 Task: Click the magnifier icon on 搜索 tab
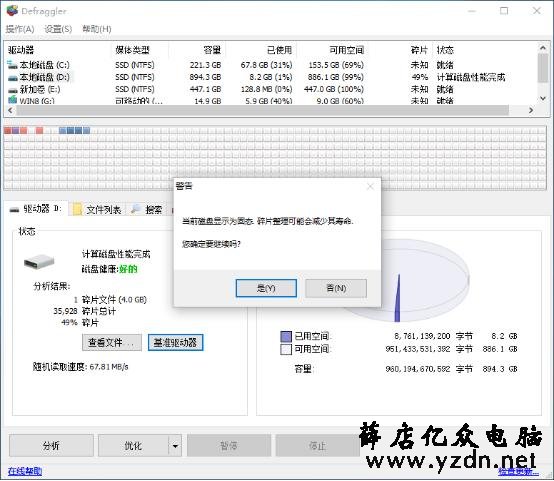pyautogui.click(x=136, y=209)
